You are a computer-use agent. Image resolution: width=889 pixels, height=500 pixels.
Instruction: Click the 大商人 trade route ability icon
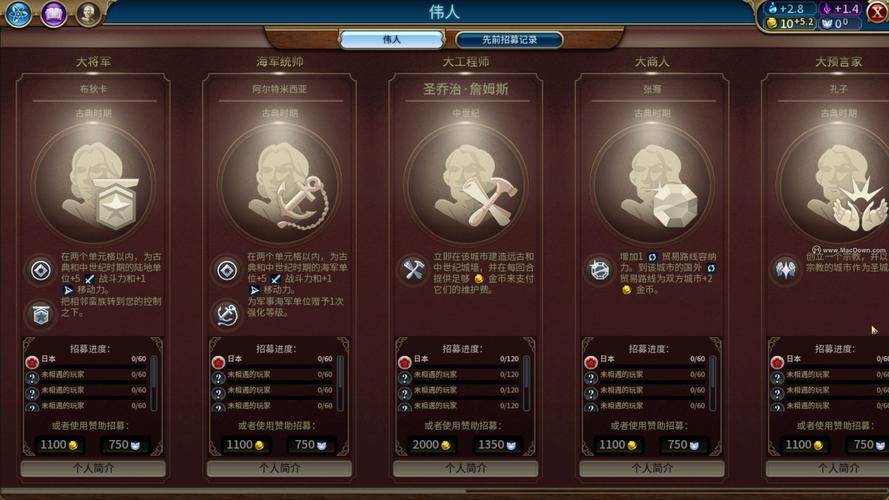click(599, 269)
